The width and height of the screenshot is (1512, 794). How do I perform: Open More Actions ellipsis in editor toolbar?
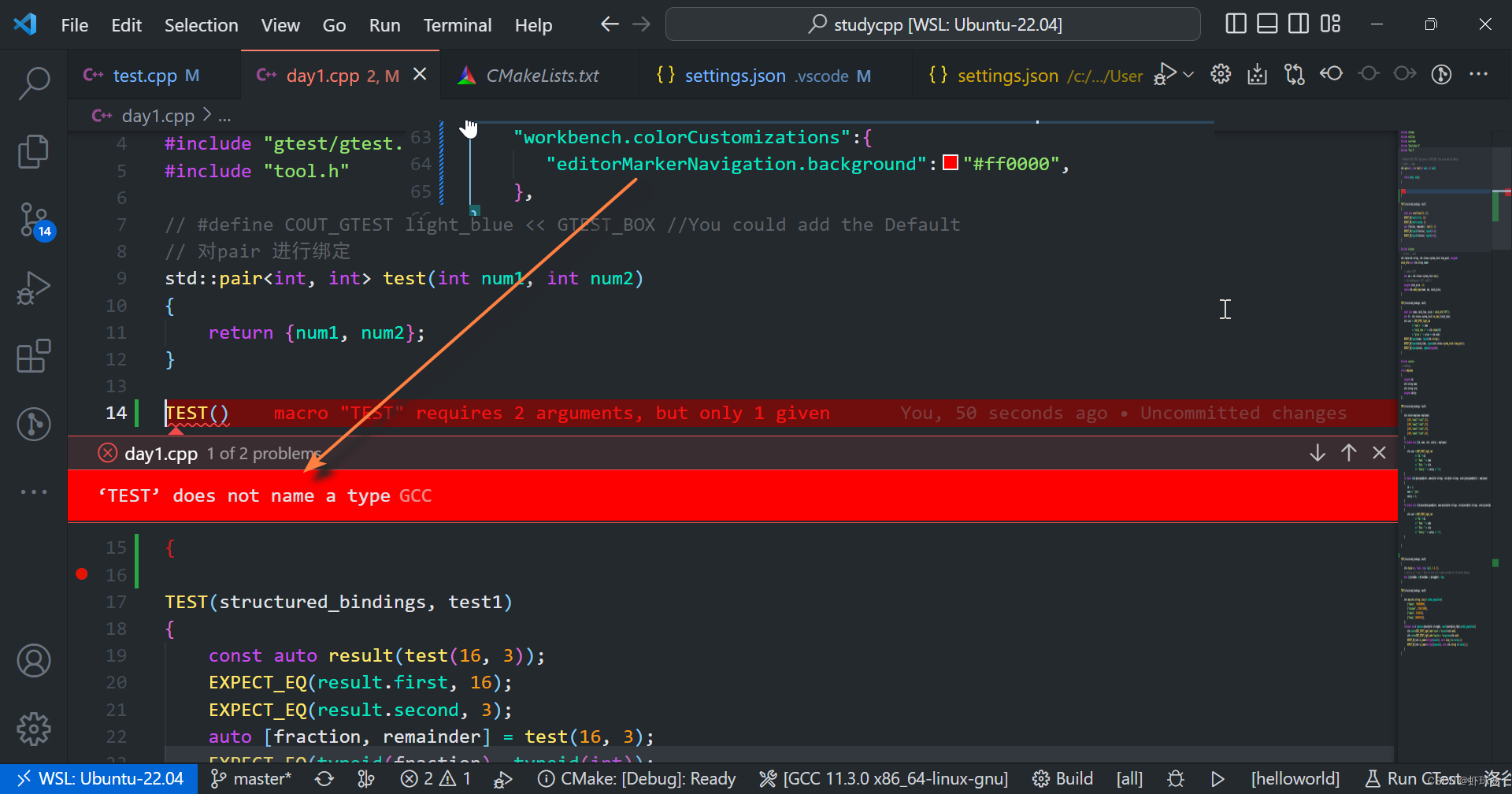(x=1479, y=74)
